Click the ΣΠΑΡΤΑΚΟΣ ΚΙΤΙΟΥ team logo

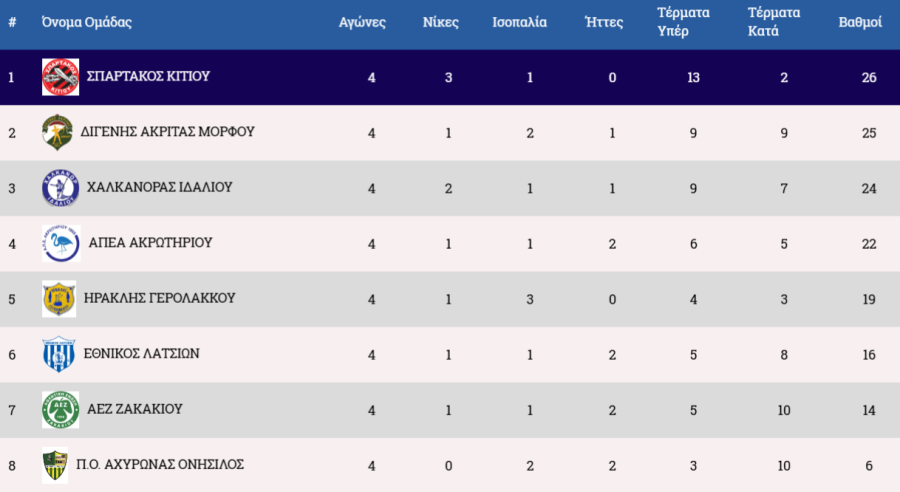click(x=60, y=77)
